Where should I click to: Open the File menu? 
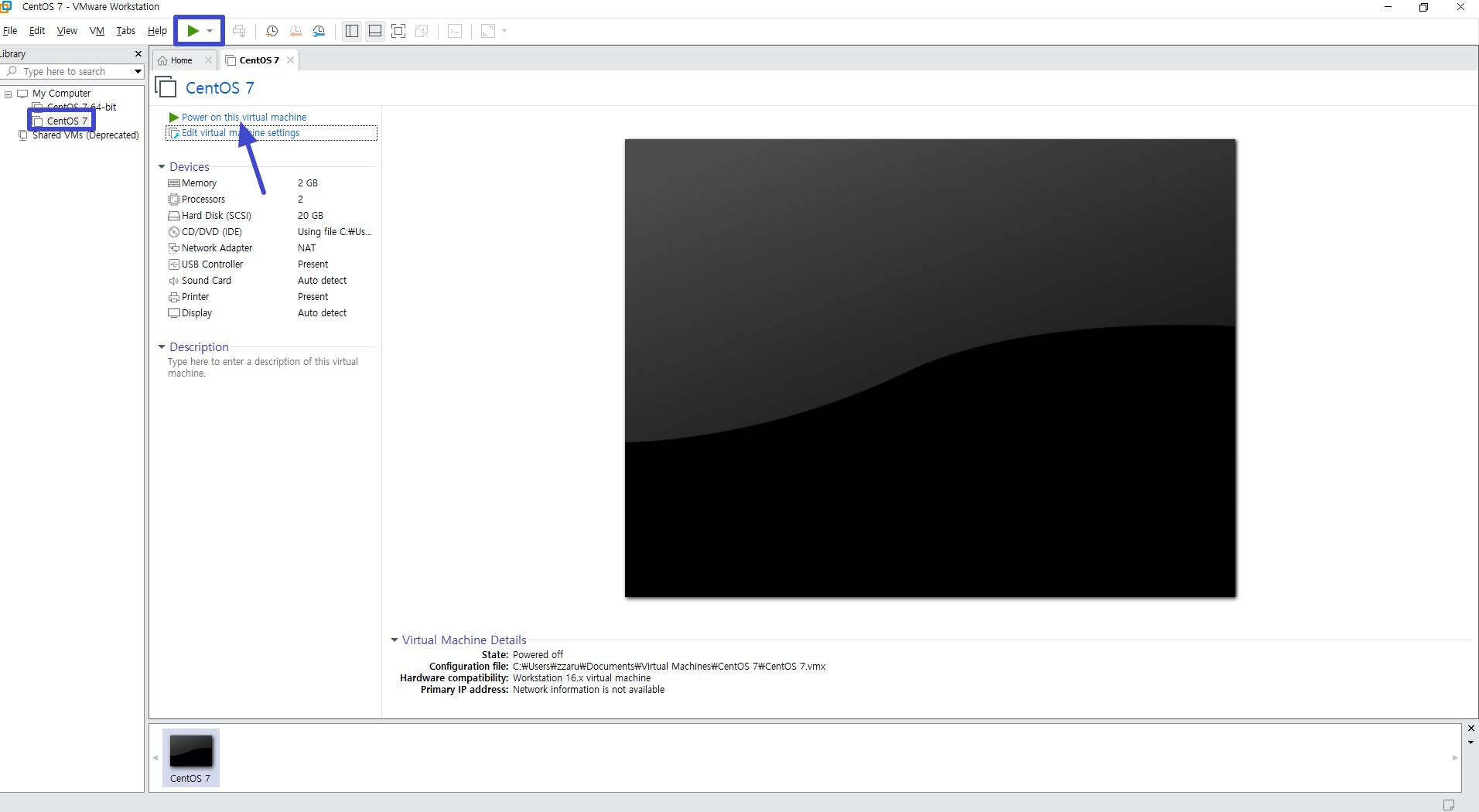(x=10, y=31)
